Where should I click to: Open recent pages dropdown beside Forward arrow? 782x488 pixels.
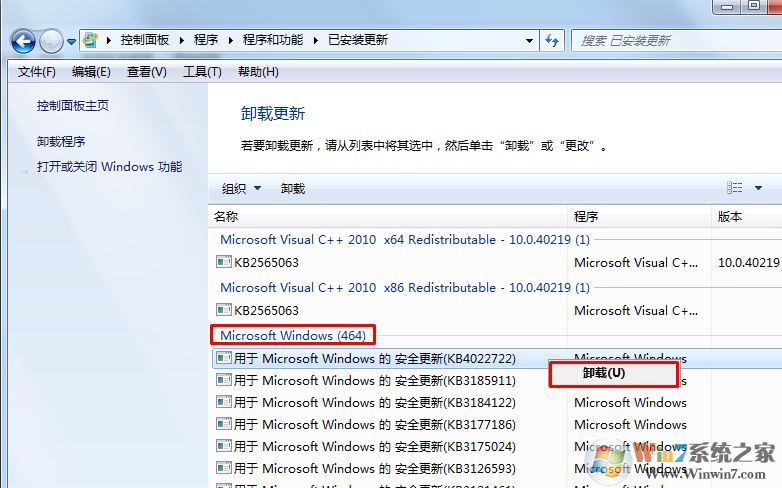click(x=71, y=42)
